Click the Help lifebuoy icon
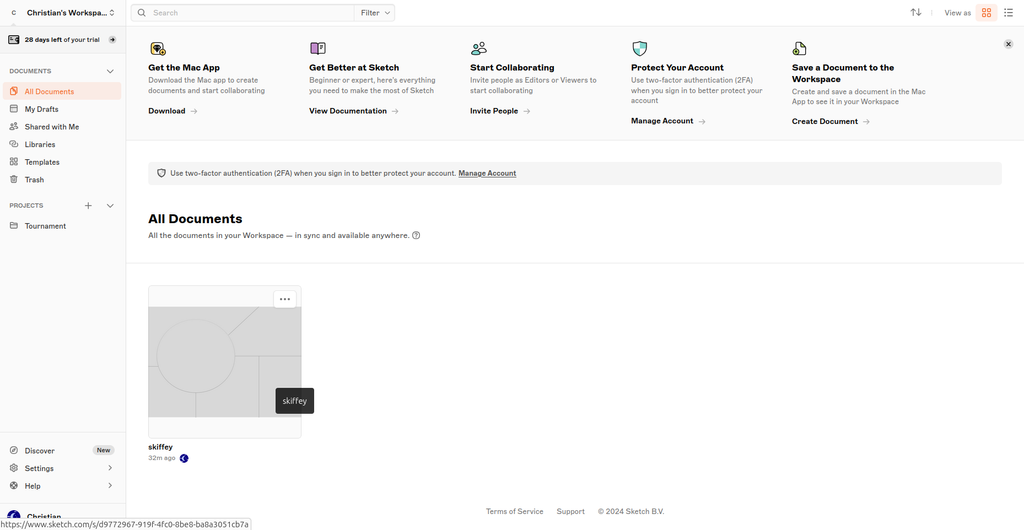 click(x=14, y=486)
